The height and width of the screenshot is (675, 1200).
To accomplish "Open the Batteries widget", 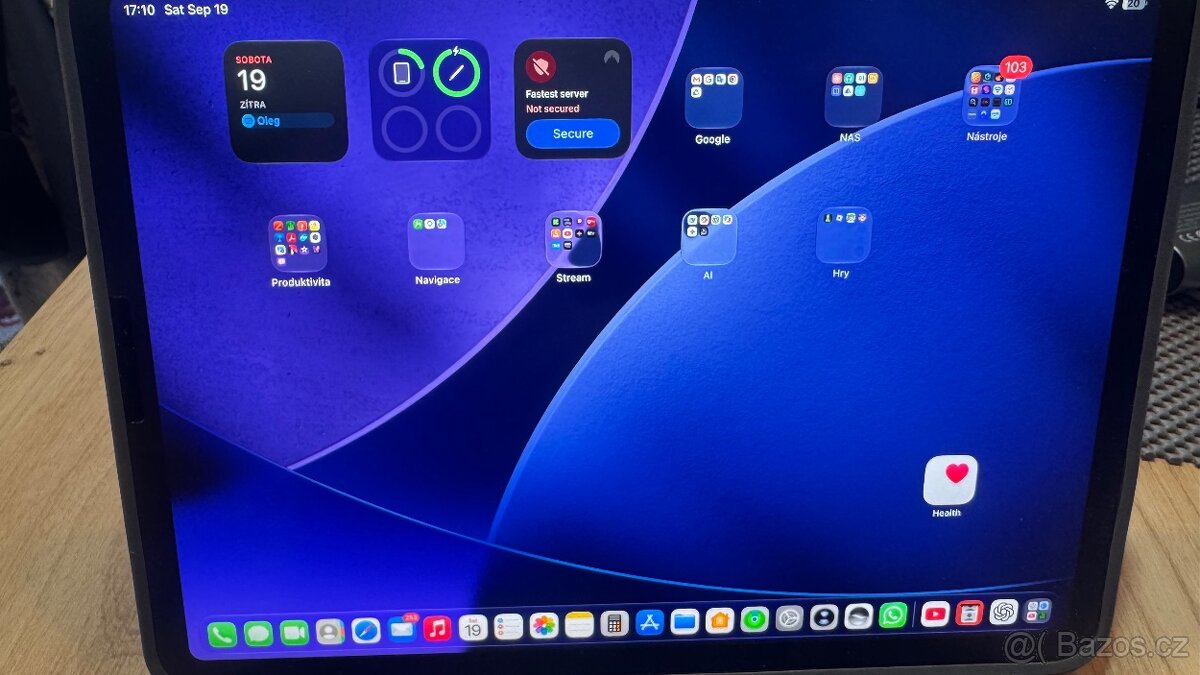I will [x=430, y=100].
